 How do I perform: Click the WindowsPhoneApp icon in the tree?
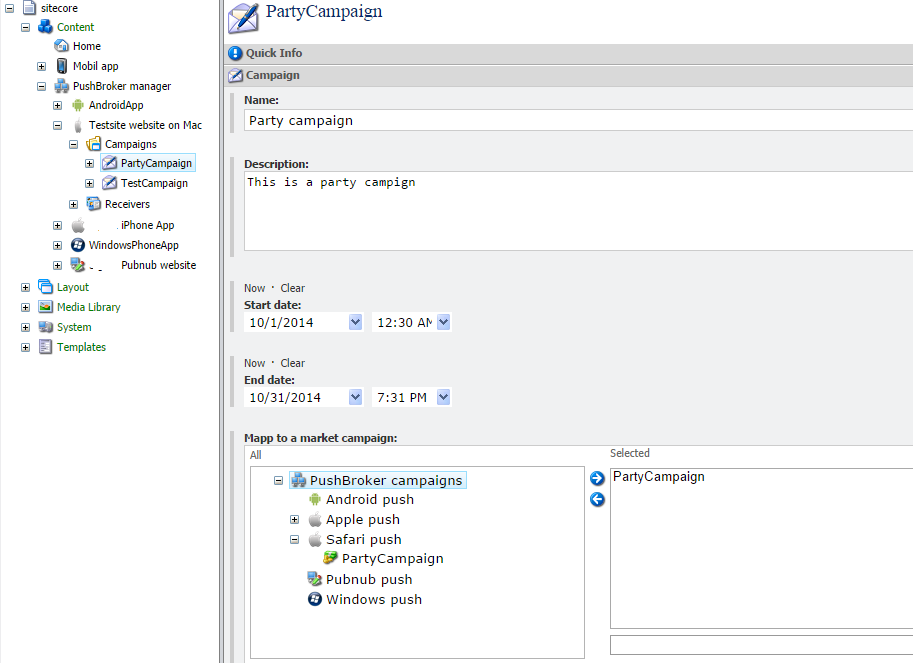click(x=77, y=245)
